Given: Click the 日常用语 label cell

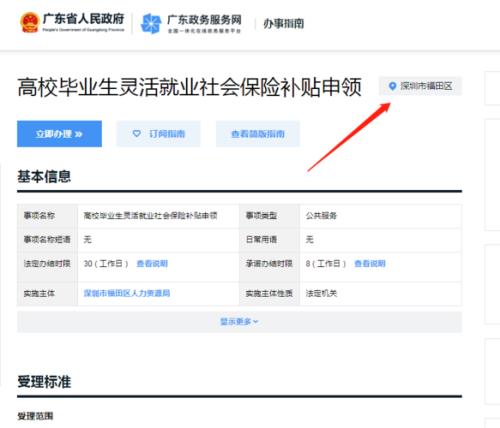Looking at the screenshot, I should 269,240.
